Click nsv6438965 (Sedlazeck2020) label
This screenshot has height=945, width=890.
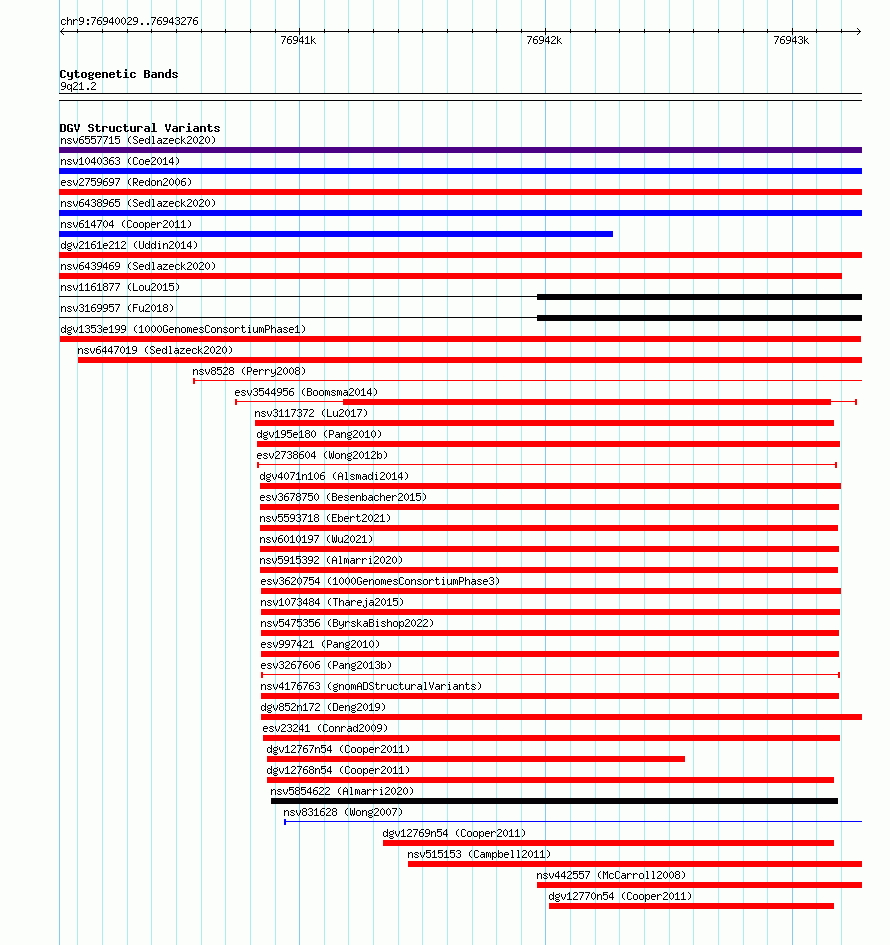point(138,204)
